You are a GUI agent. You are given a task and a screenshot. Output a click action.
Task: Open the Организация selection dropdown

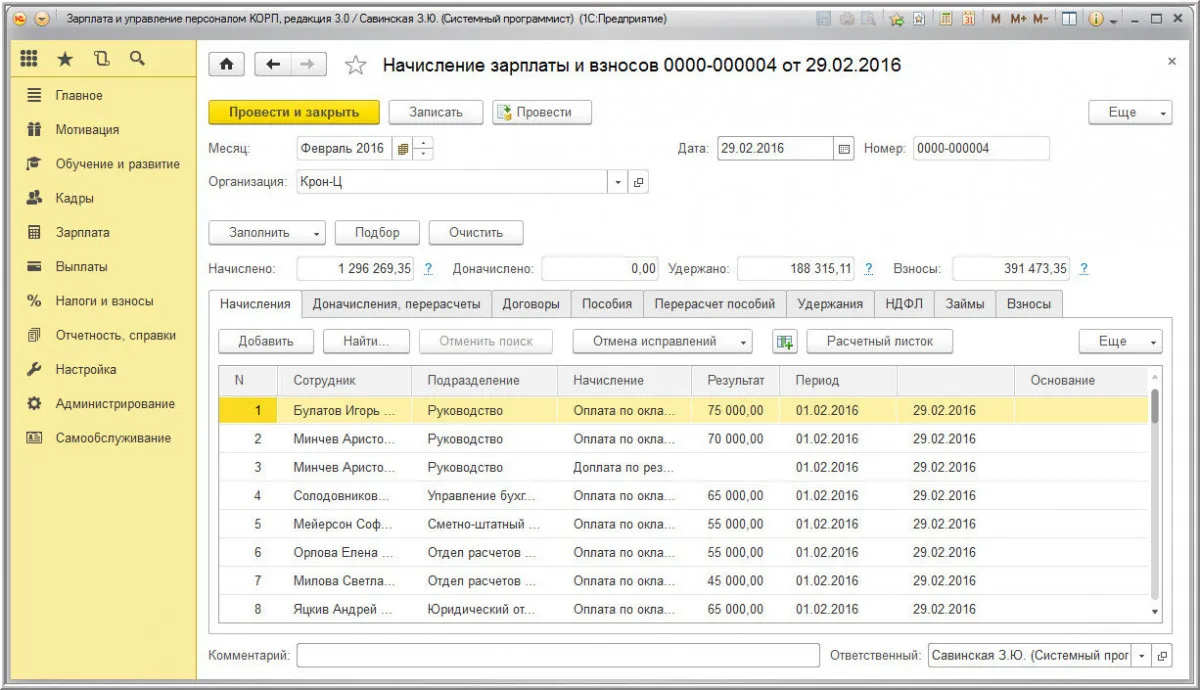pyautogui.click(x=617, y=181)
